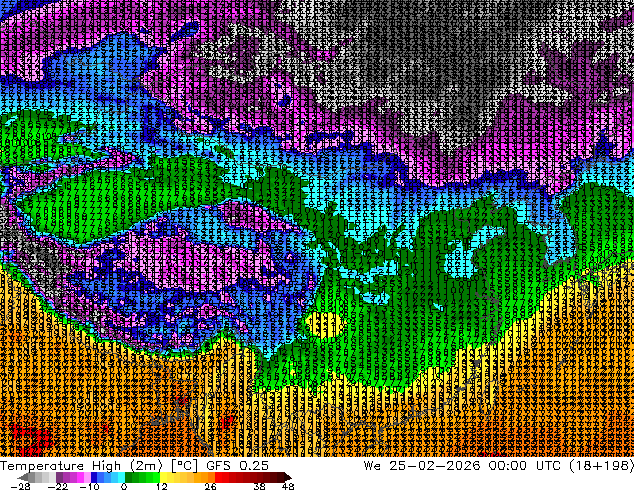Screen dimensions: 634x490
Task: Click the 'We 25-02-2026' date text
Action: (x=422, y=466)
